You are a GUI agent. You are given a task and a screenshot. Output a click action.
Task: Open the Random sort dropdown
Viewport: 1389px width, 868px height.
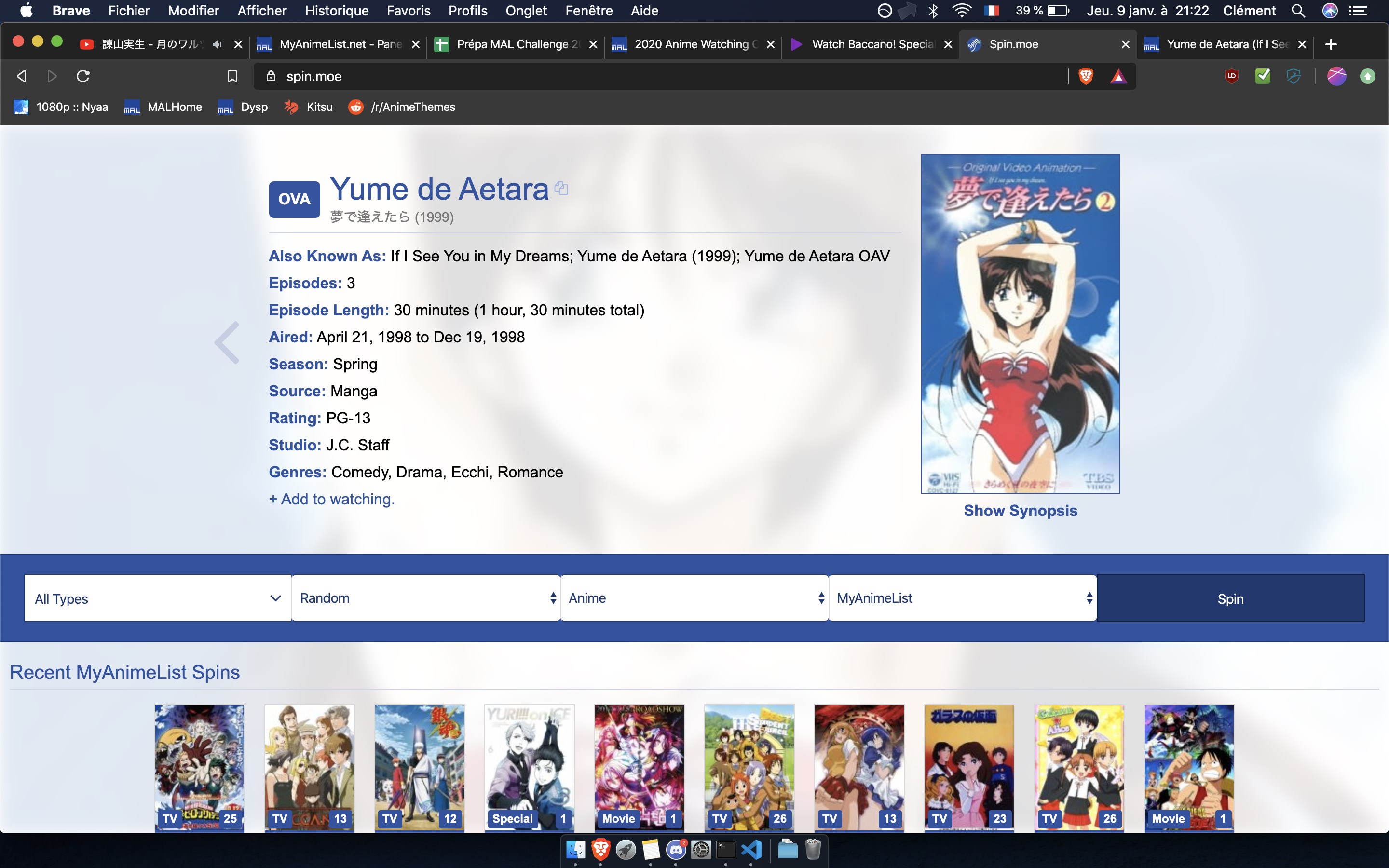(x=426, y=598)
